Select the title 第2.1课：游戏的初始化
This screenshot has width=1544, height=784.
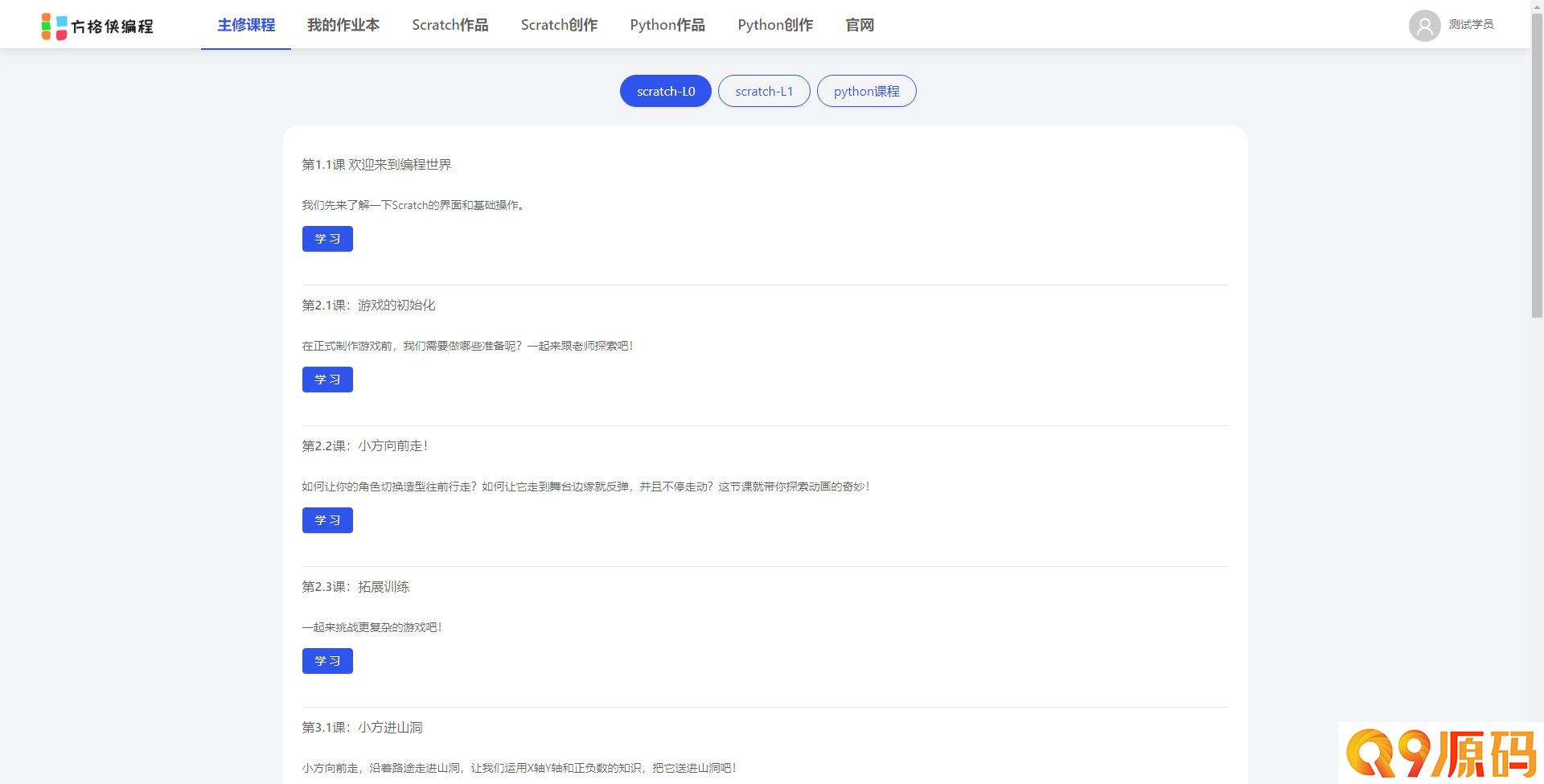(x=368, y=306)
